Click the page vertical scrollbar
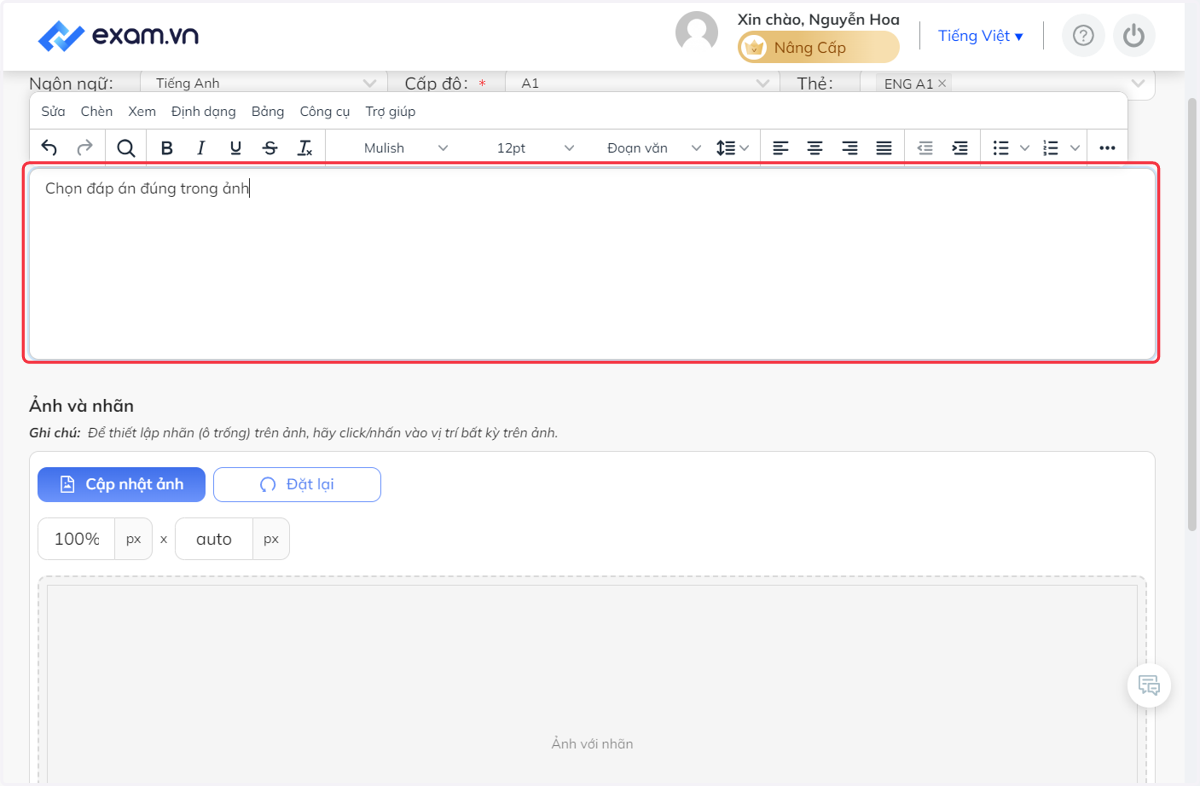1200x786 pixels. [x=1192, y=313]
